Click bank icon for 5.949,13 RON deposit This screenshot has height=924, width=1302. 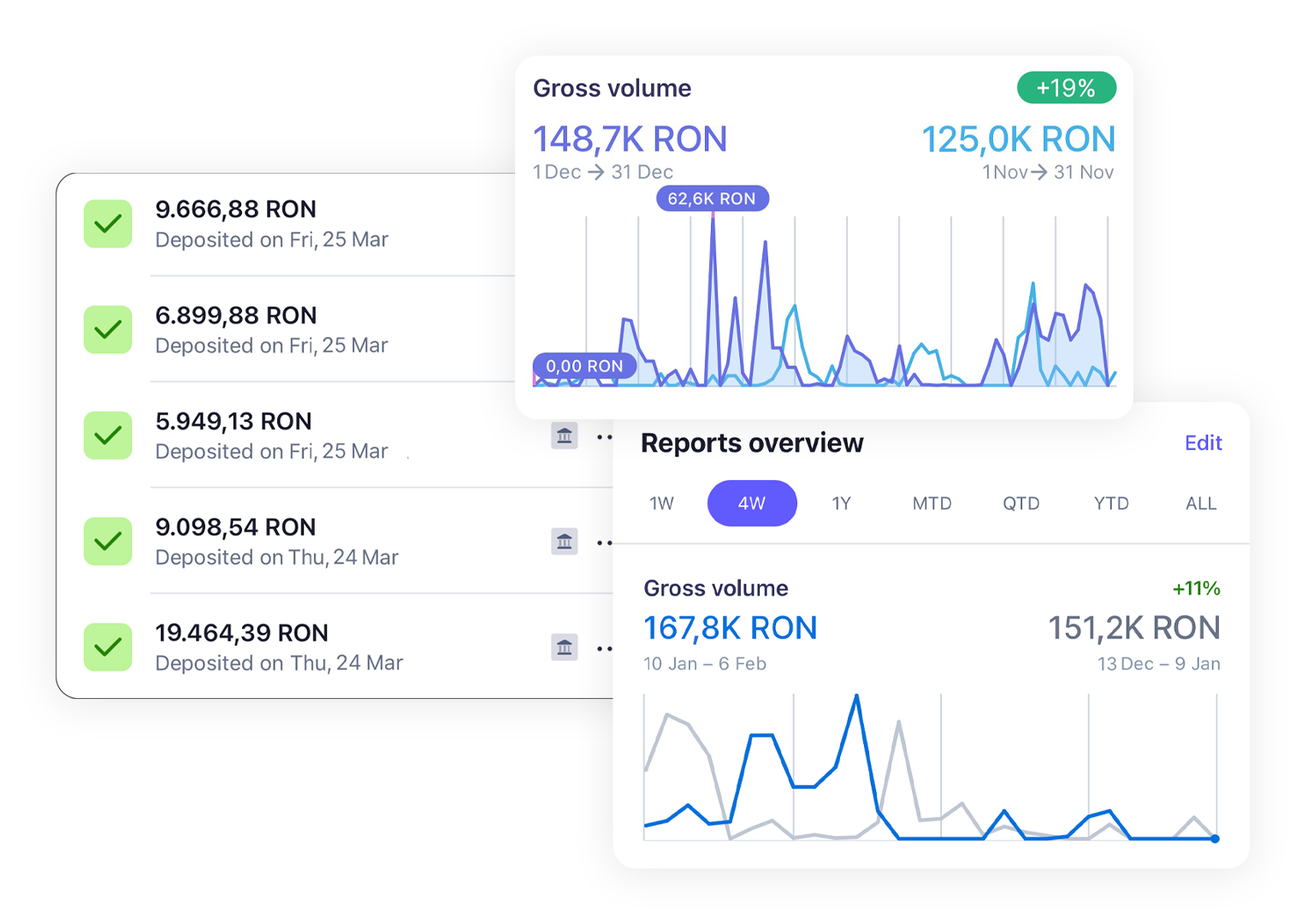[564, 436]
